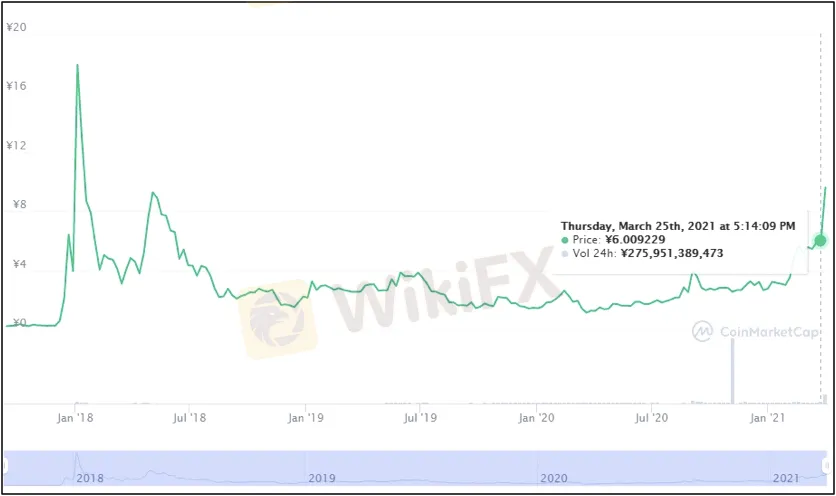Select 2021 in the range navigator

[x=785, y=478]
